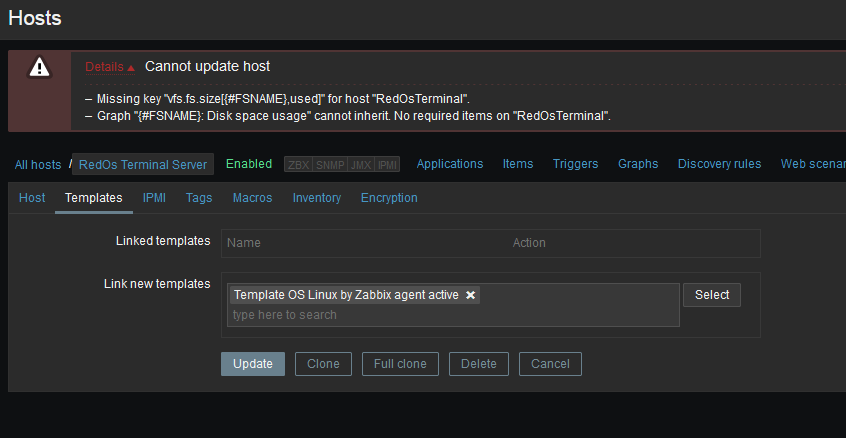
Task: Switch to the IPMI tab
Action: [x=154, y=198]
